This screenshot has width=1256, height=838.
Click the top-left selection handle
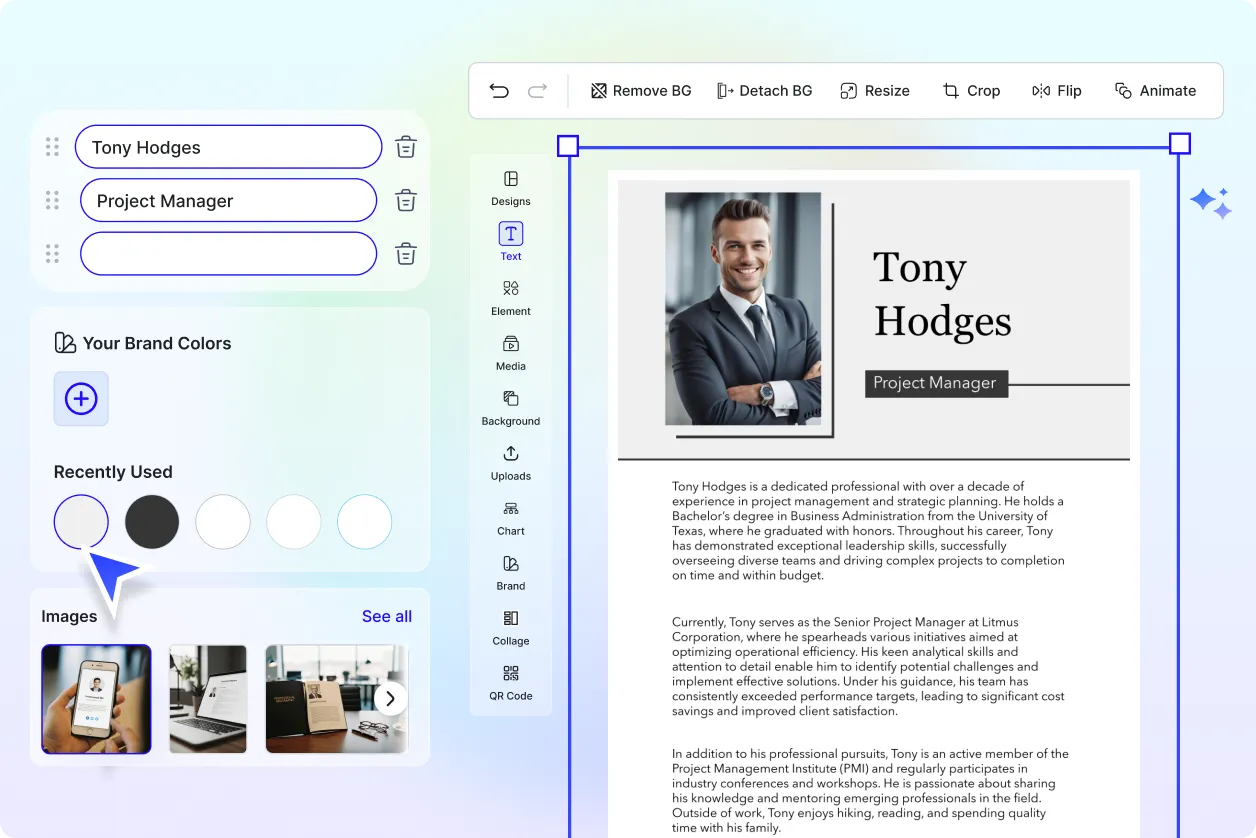567,145
